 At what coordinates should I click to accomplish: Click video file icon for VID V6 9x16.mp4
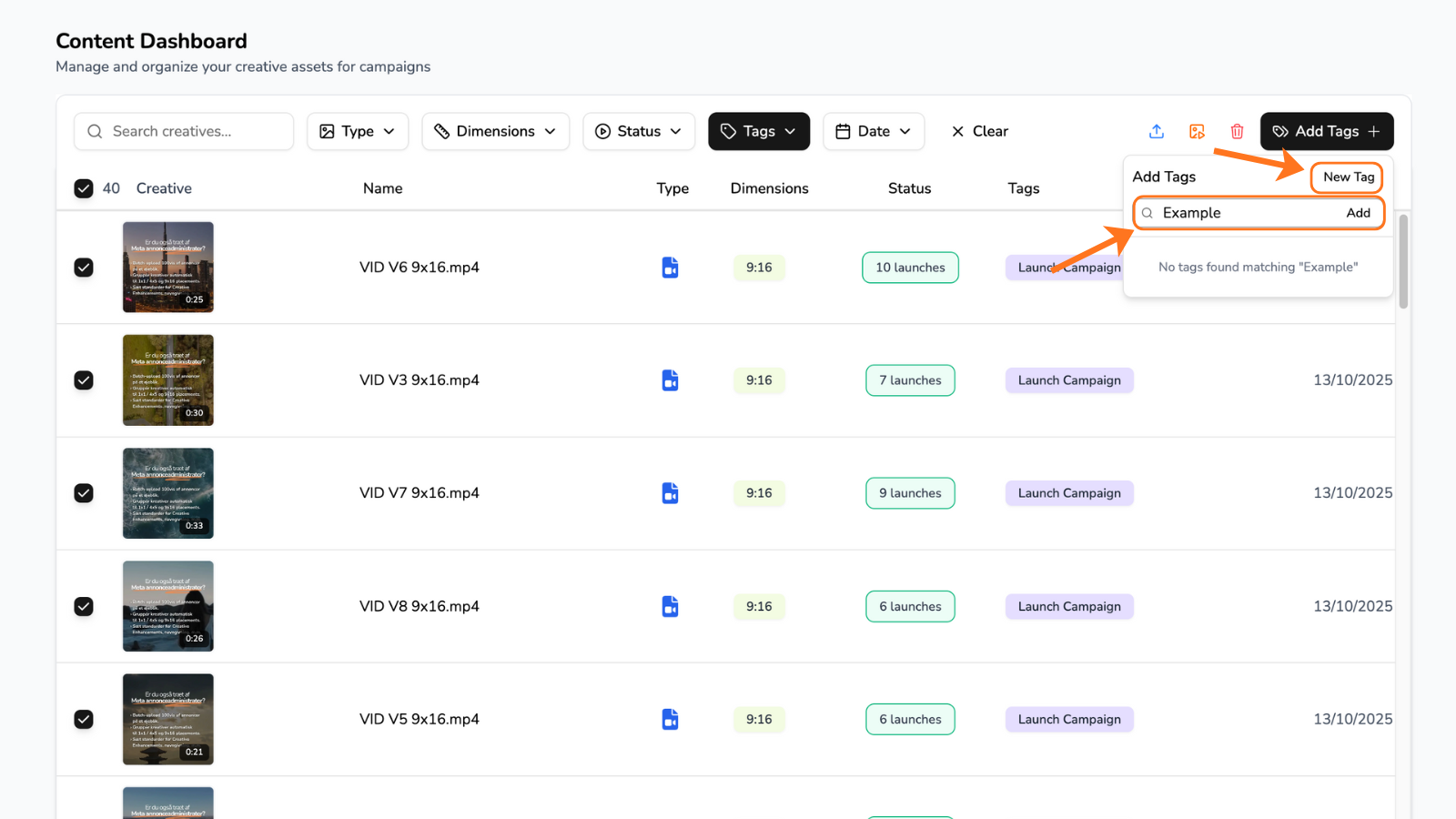click(670, 268)
